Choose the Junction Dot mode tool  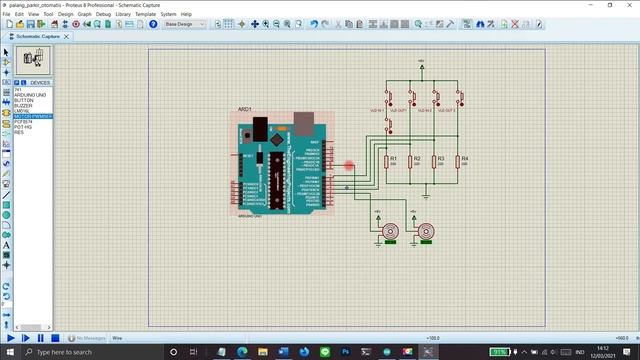(6, 72)
